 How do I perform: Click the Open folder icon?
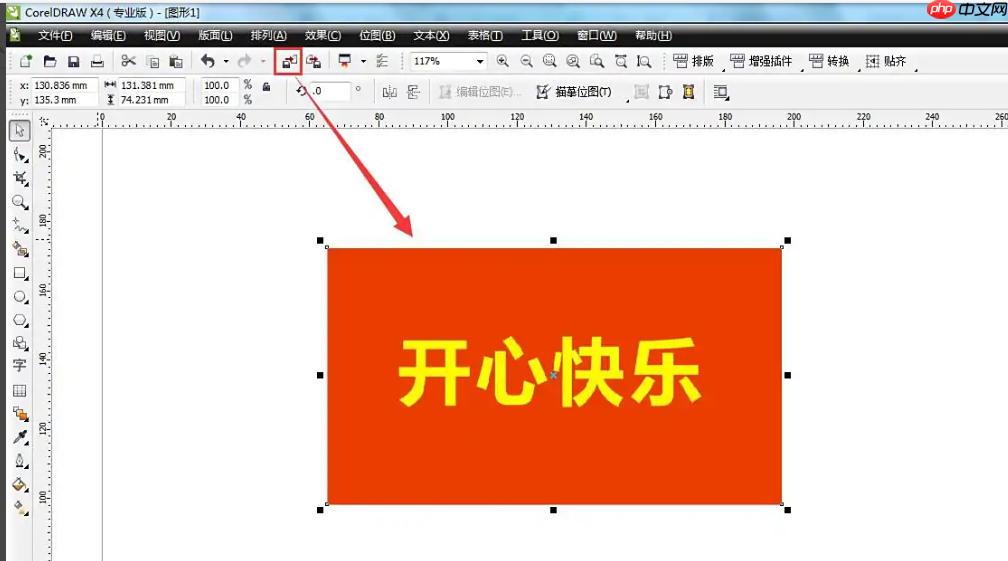coord(50,62)
